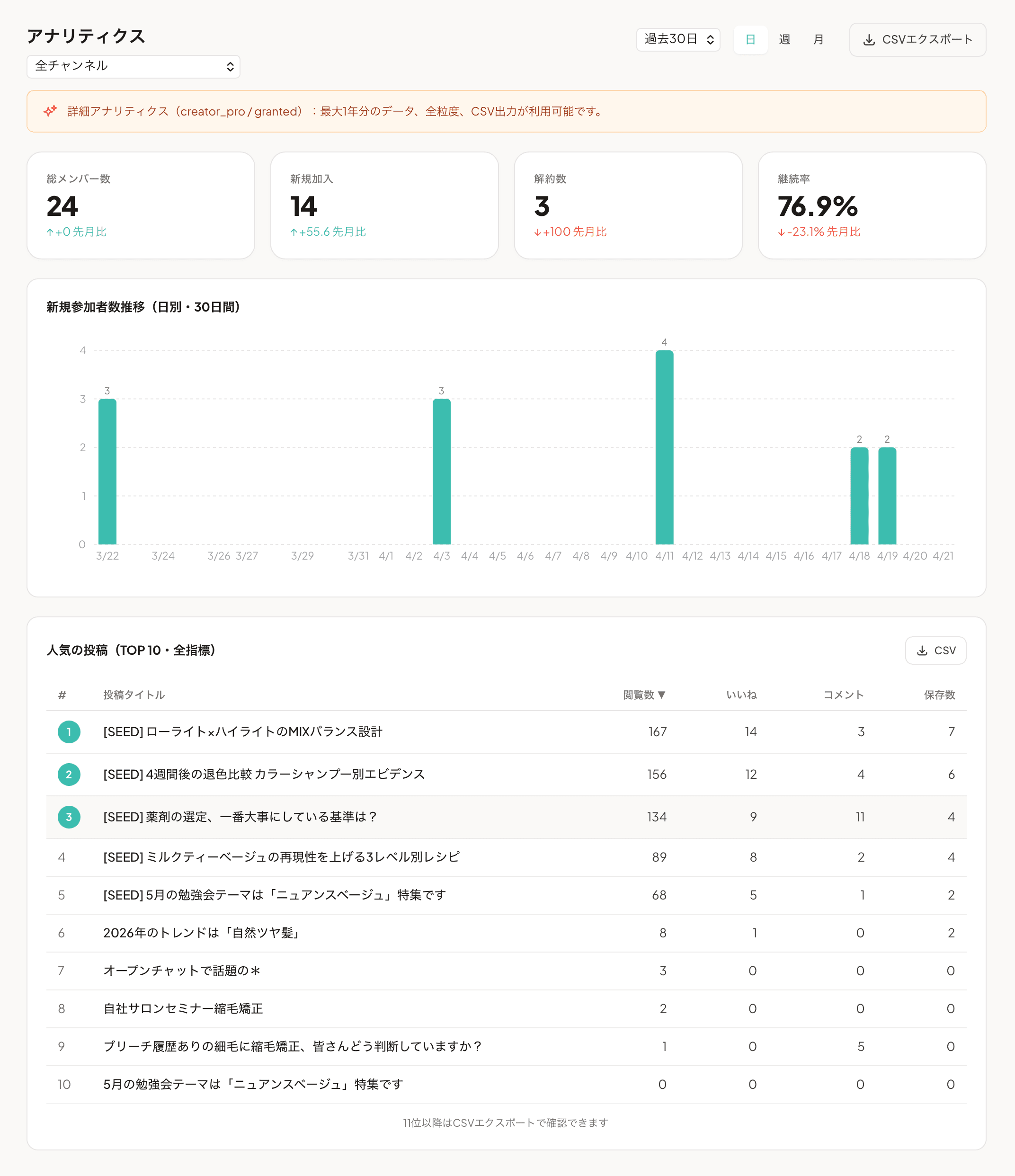Open the 過去30日 period dropdown
1015x1176 pixels.
click(x=677, y=39)
